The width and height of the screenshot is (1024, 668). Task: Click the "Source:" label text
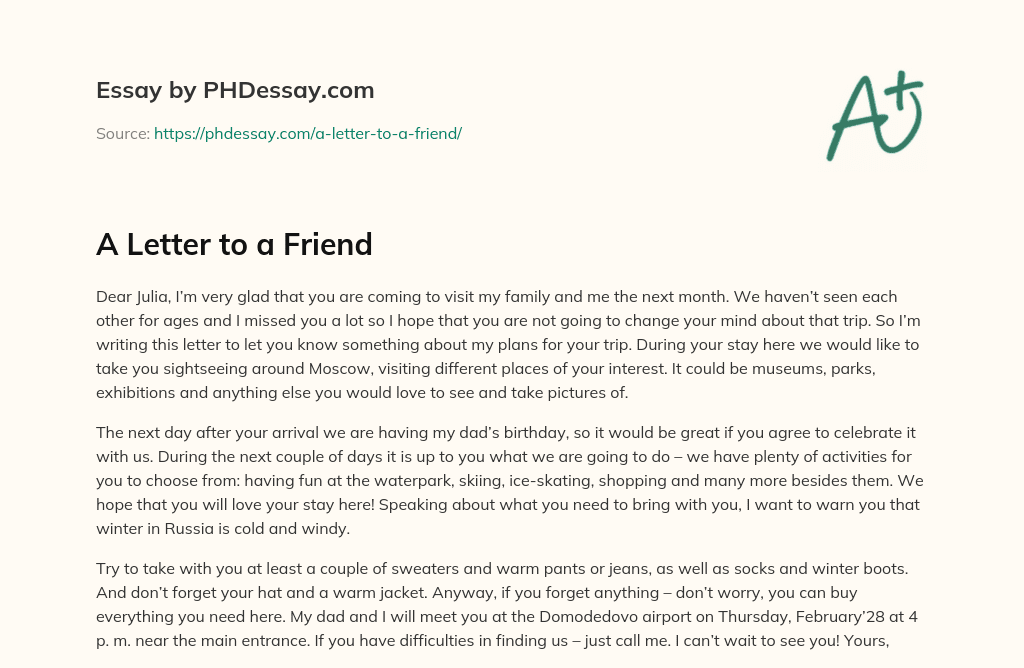[123, 133]
